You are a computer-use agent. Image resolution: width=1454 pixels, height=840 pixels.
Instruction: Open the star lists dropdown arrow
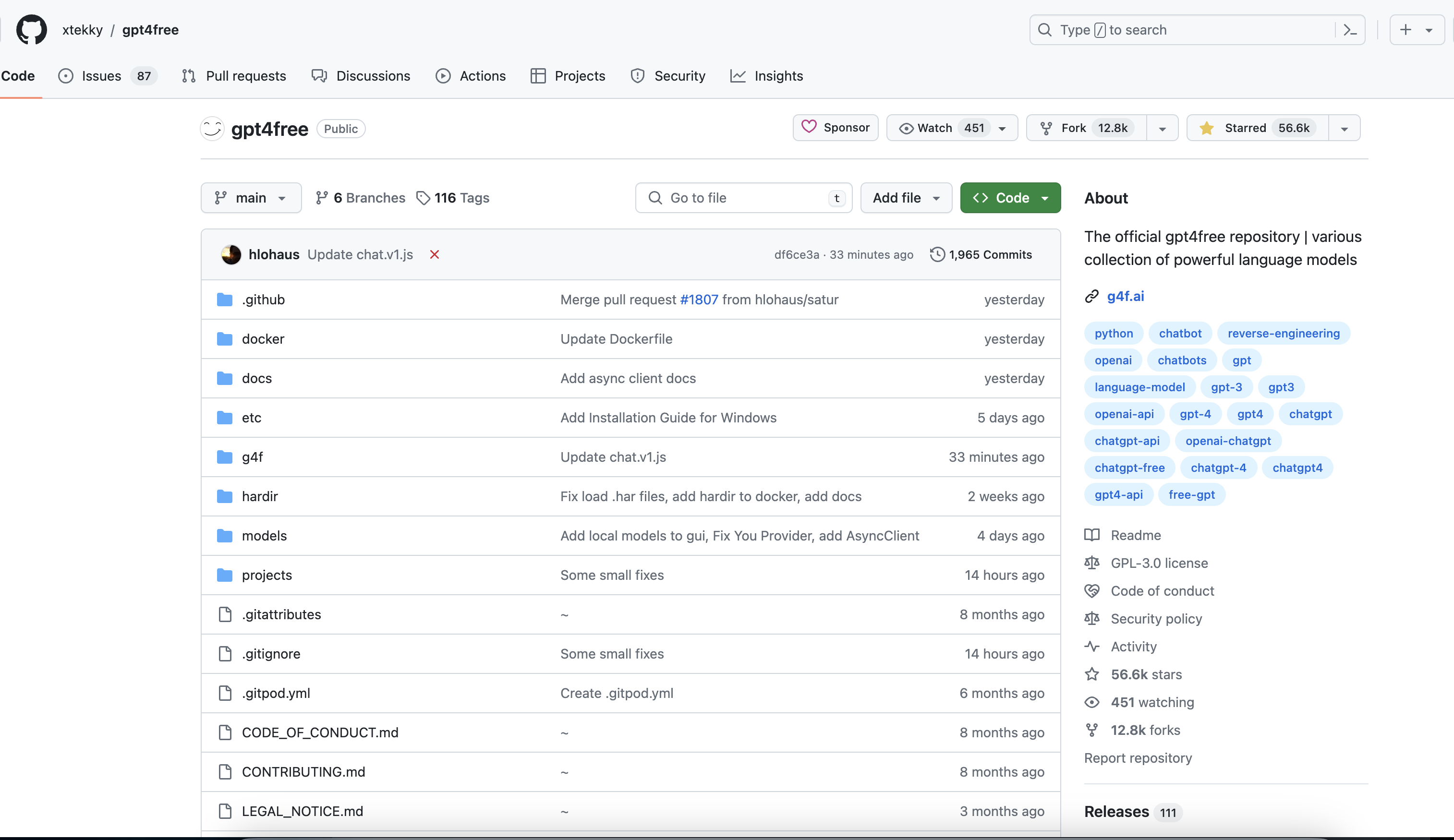pos(1344,128)
